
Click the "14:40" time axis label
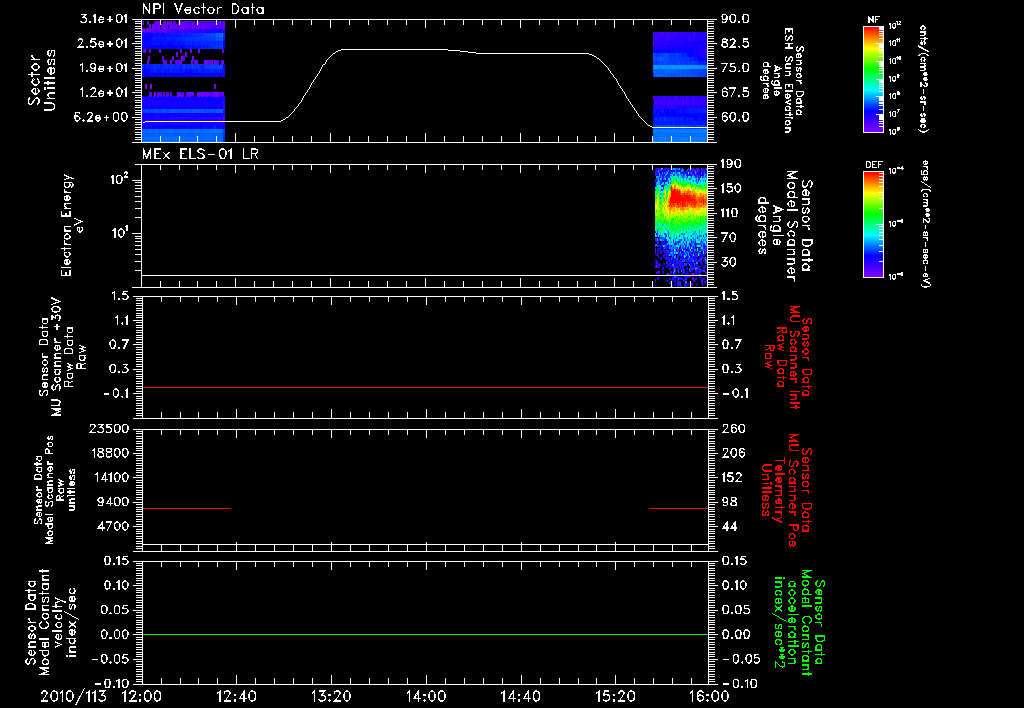click(x=520, y=696)
